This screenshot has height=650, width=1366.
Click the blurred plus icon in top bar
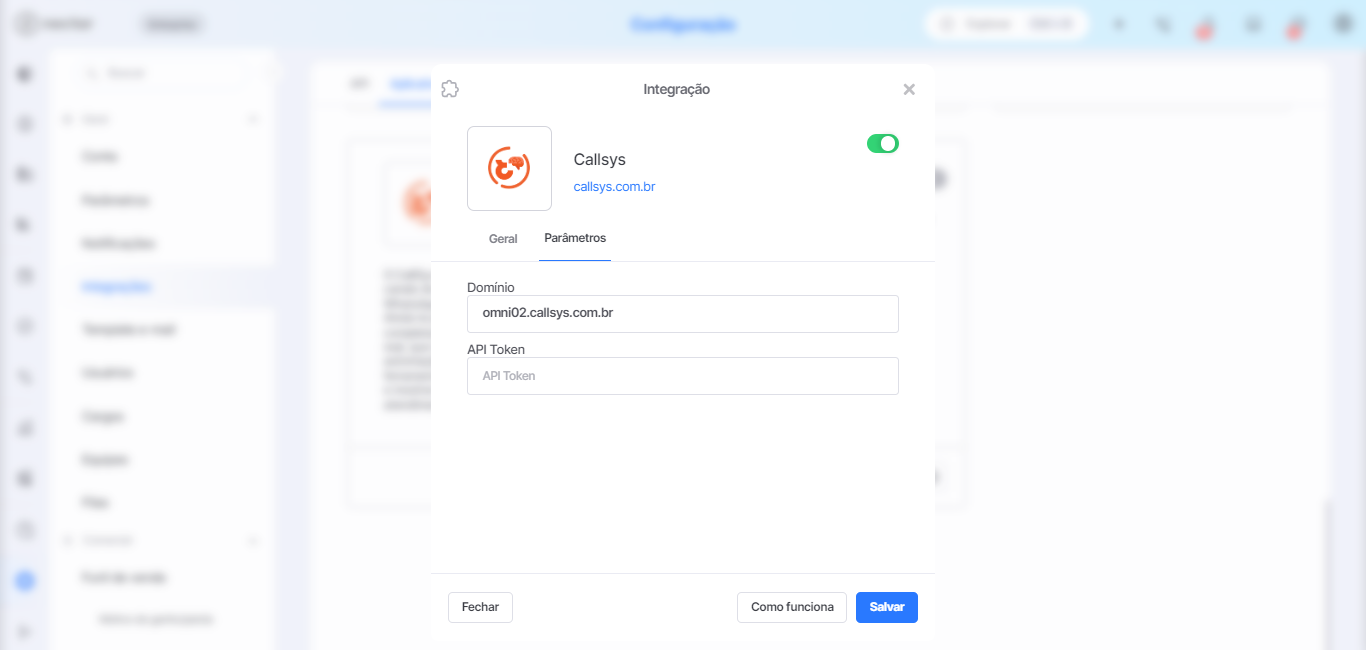point(1119,24)
